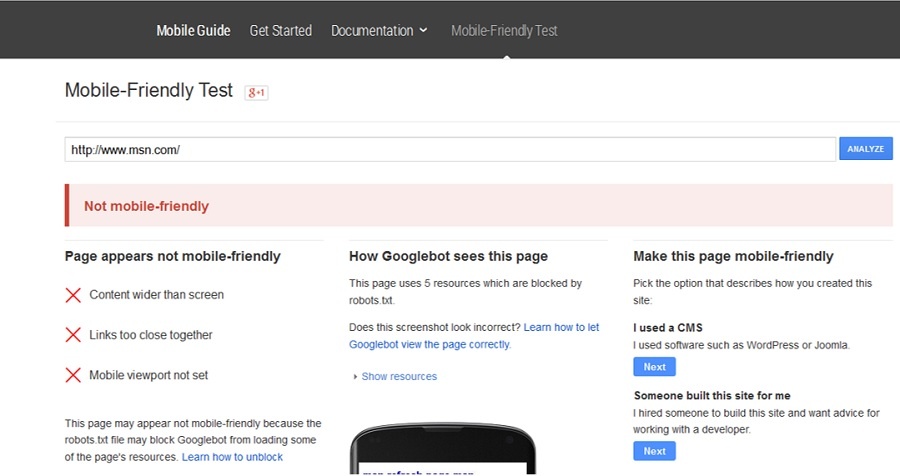Click Next under I used a CMS
The height and width of the screenshot is (476, 900).
[x=654, y=367]
